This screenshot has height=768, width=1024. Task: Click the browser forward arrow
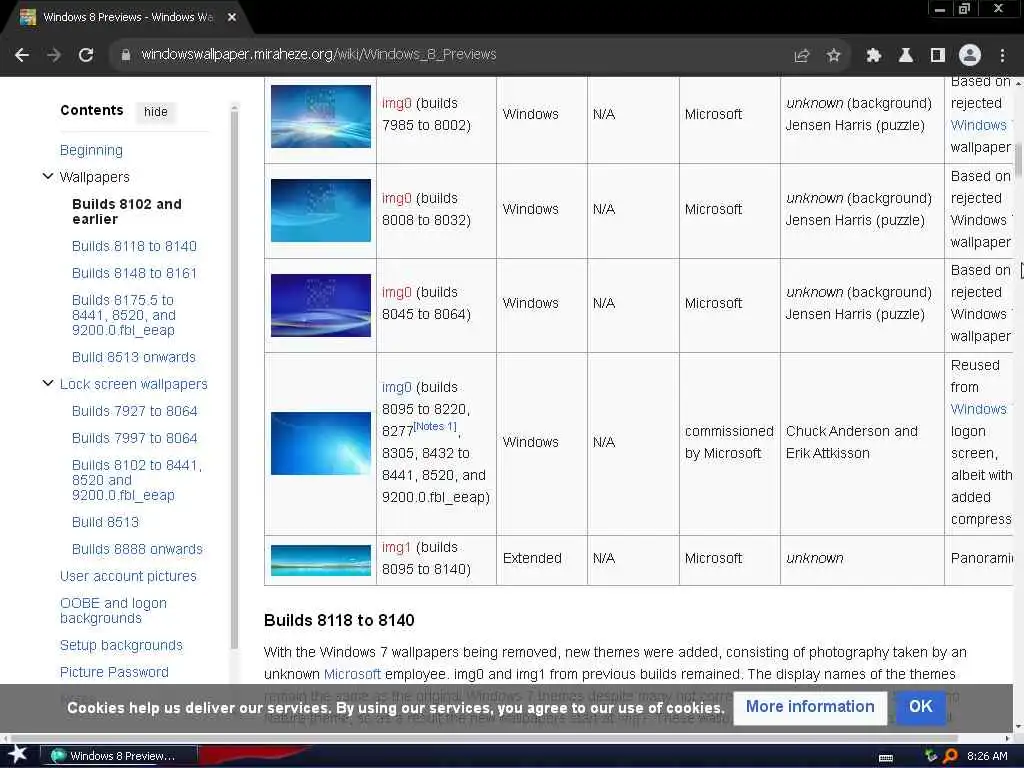(54, 55)
